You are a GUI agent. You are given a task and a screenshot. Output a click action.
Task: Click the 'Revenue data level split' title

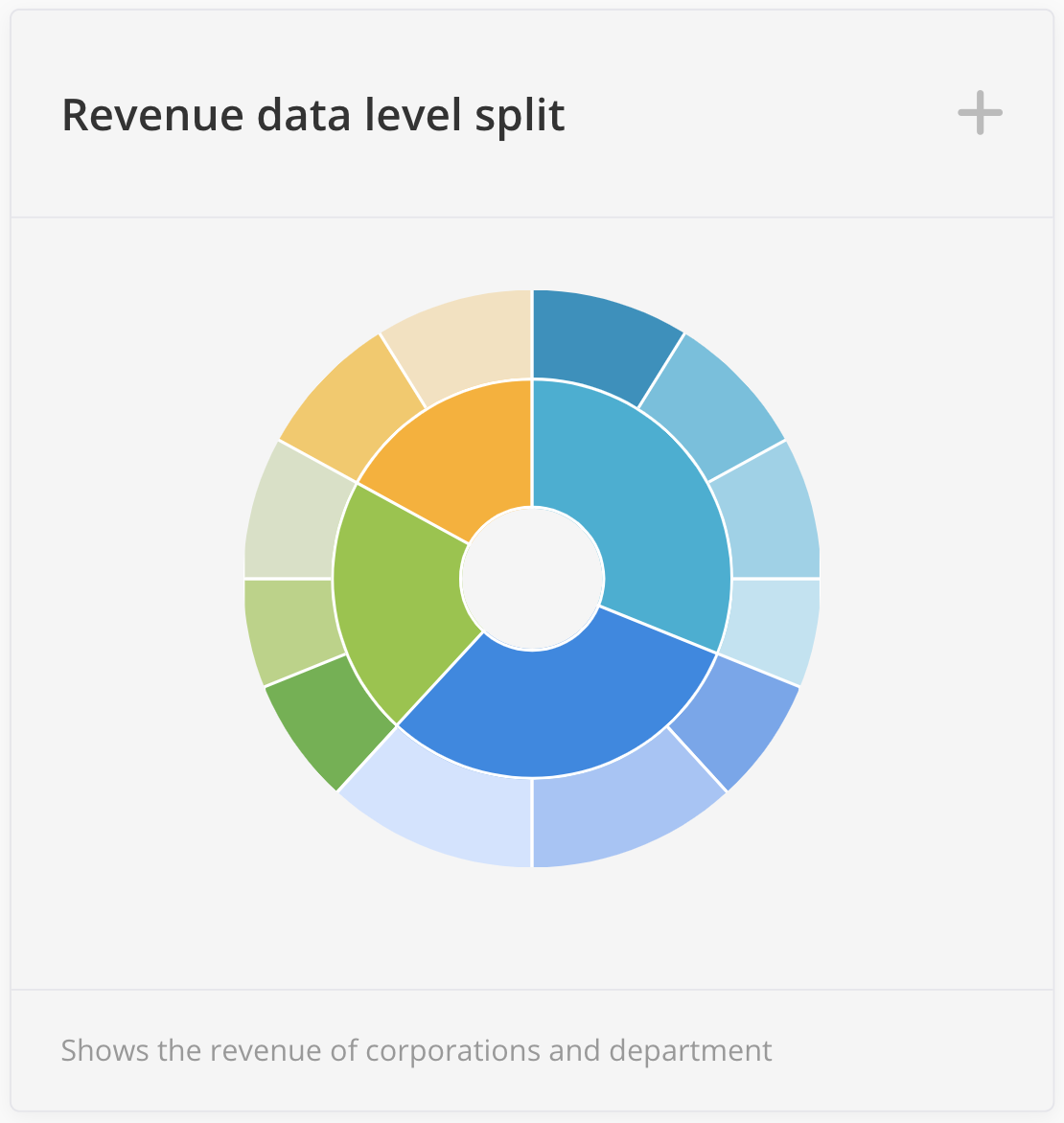(312, 115)
